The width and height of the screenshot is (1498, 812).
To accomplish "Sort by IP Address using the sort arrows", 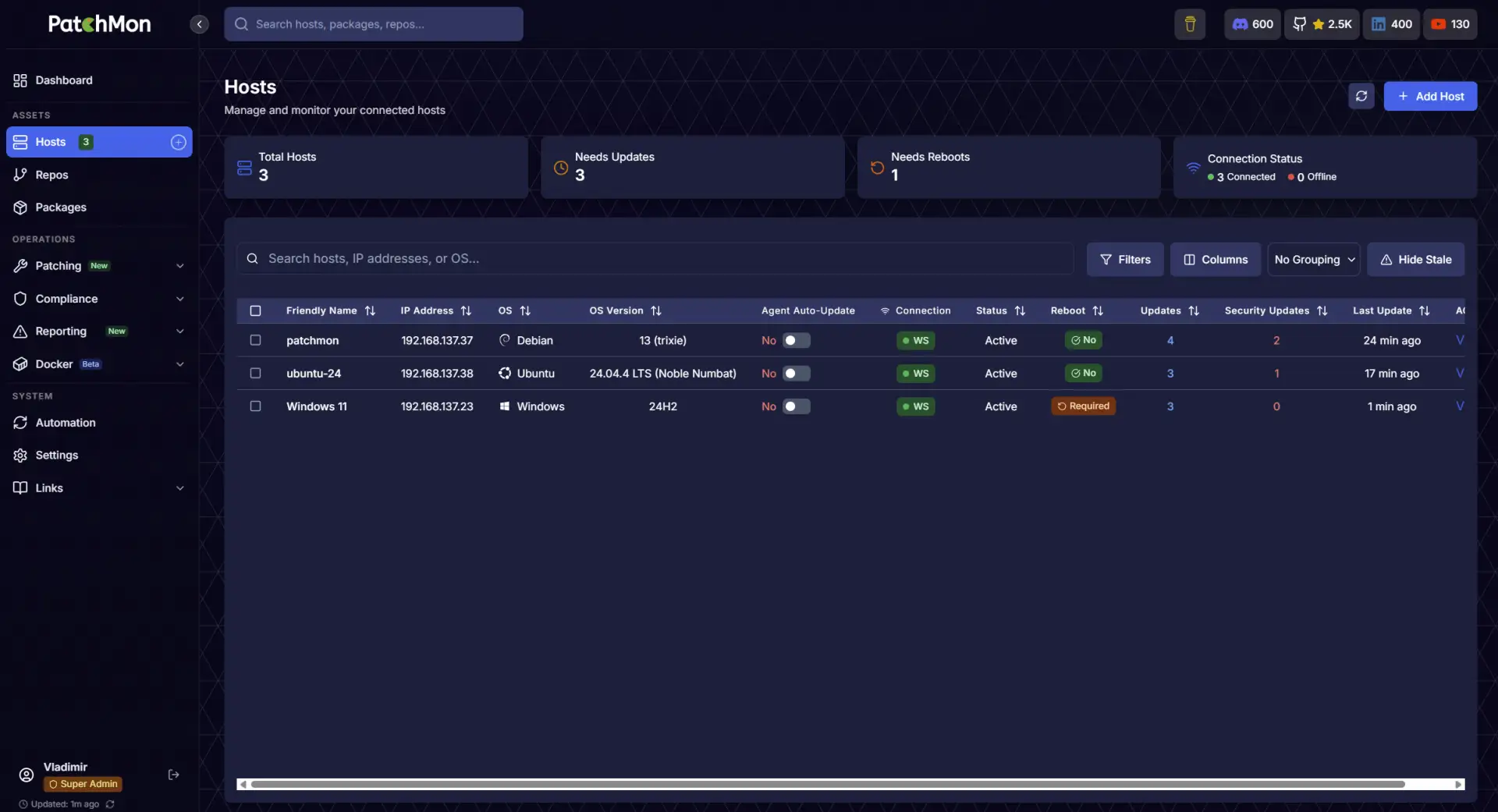I will (466, 310).
